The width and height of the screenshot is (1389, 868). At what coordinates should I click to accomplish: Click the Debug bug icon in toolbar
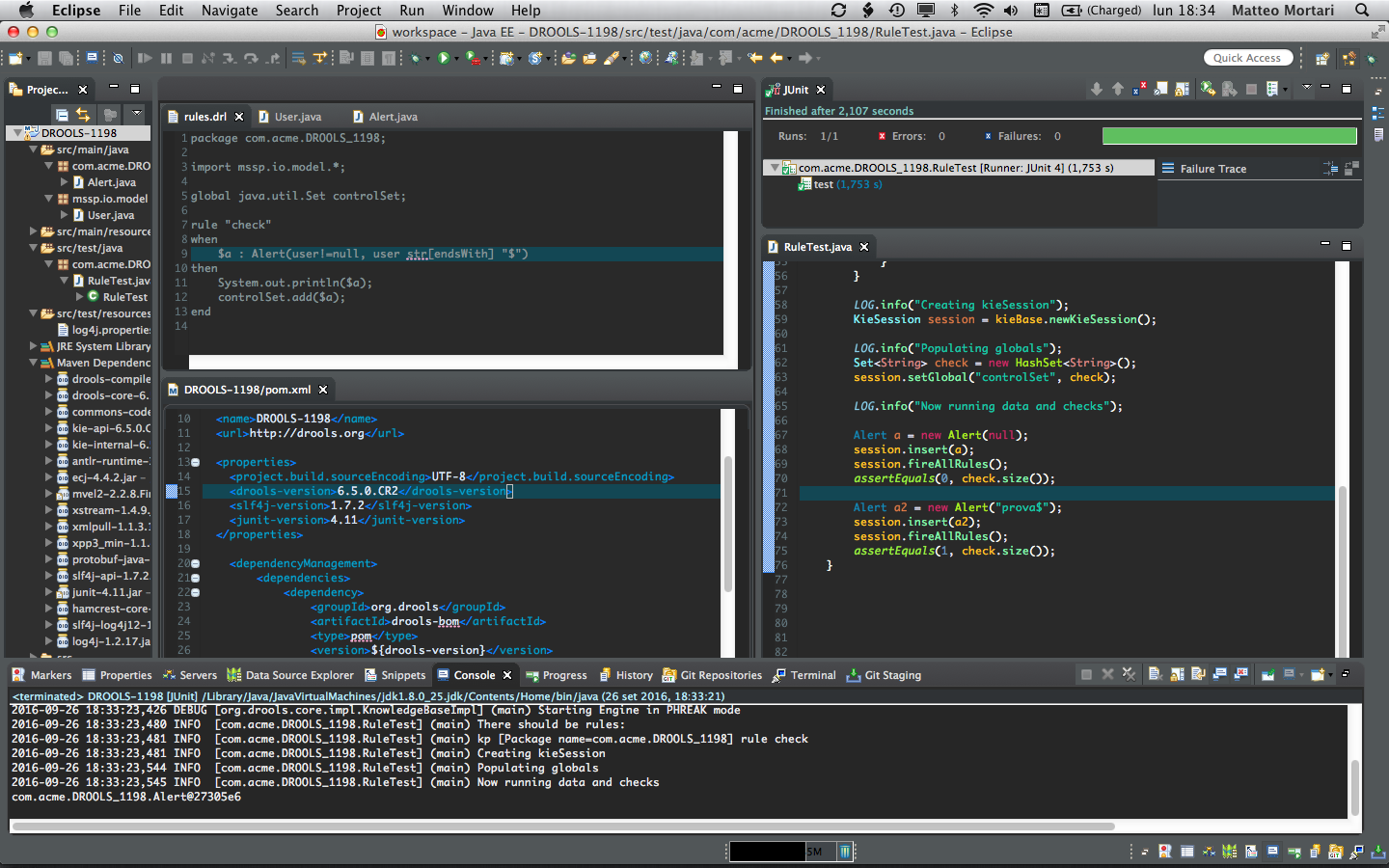click(x=416, y=59)
